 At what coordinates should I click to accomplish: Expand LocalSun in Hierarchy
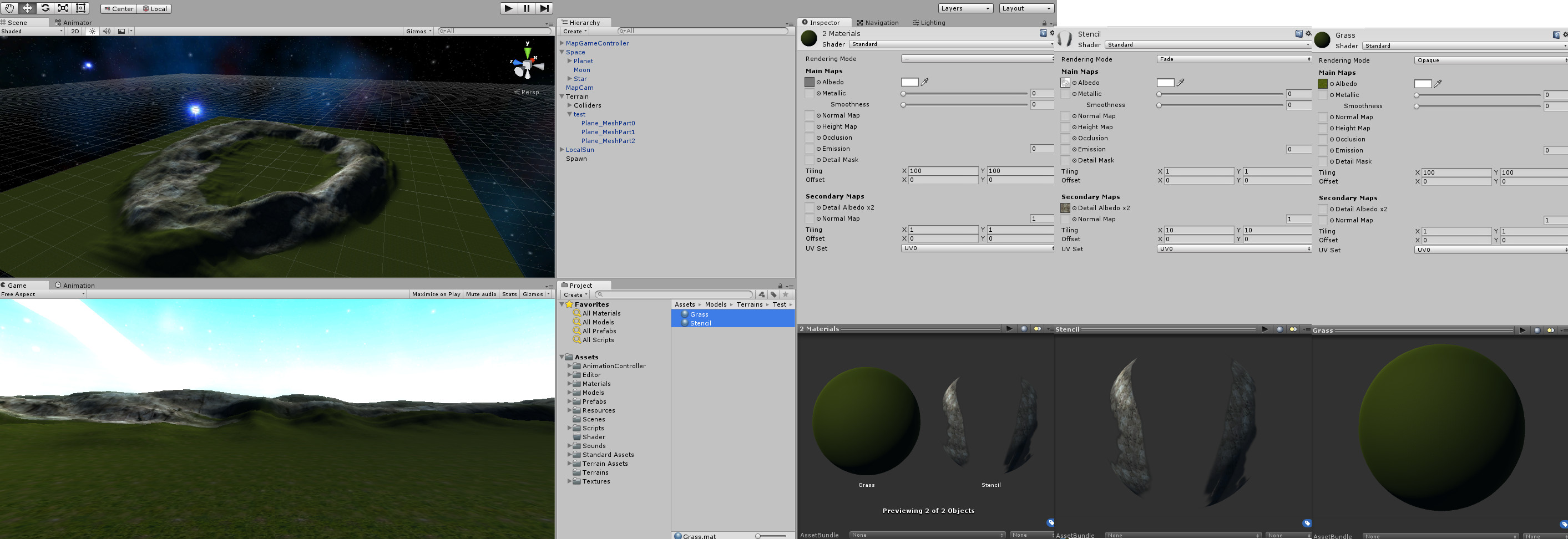tap(562, 150)
